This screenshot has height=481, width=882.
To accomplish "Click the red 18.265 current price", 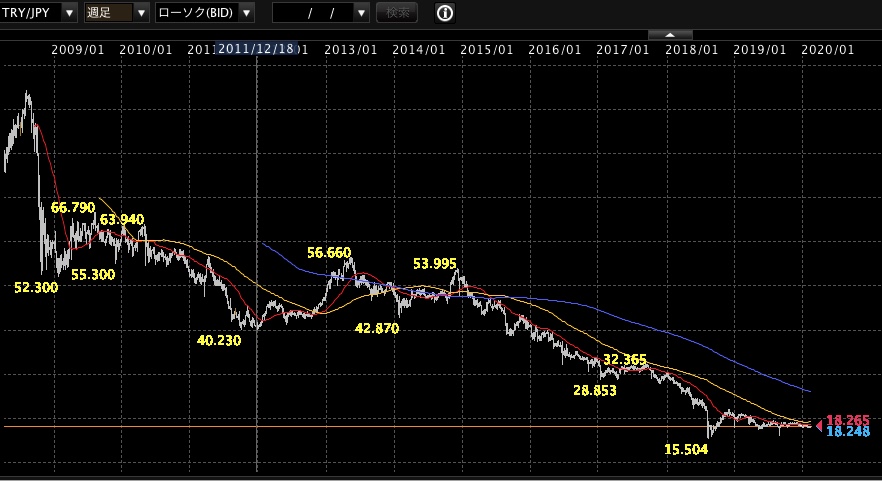I will coord(848,420).
